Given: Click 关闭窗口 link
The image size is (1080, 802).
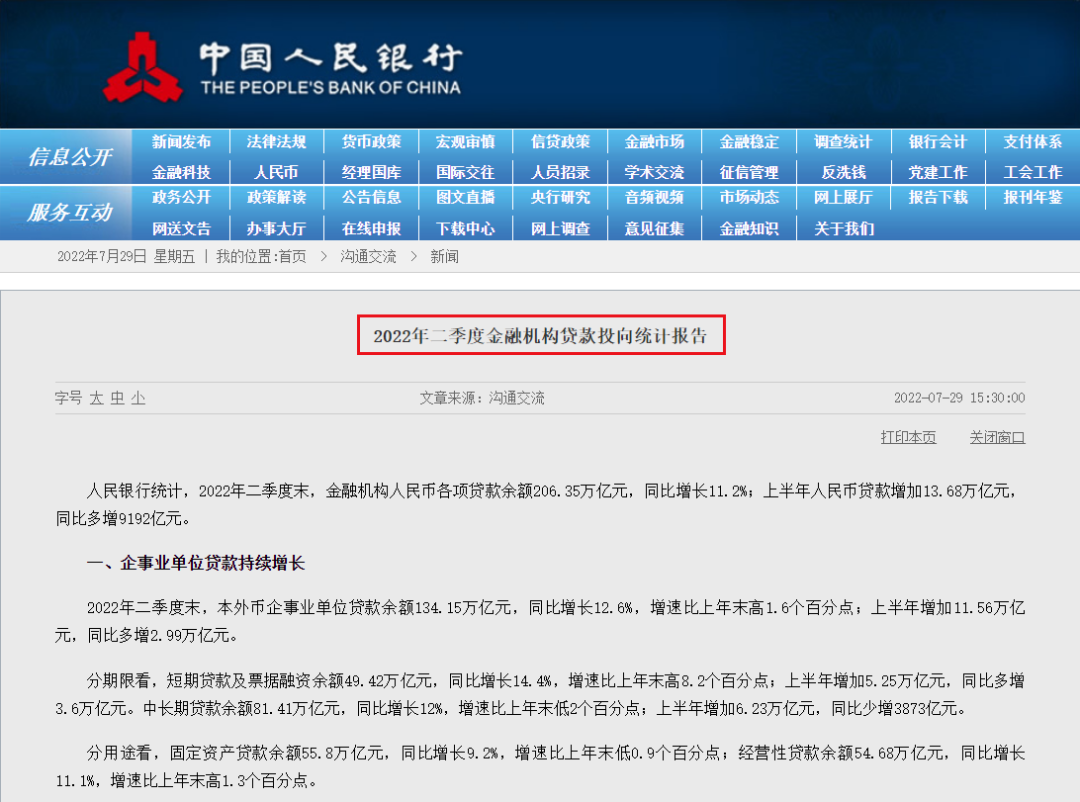Looking at the screenshot, I should (997, 438).
